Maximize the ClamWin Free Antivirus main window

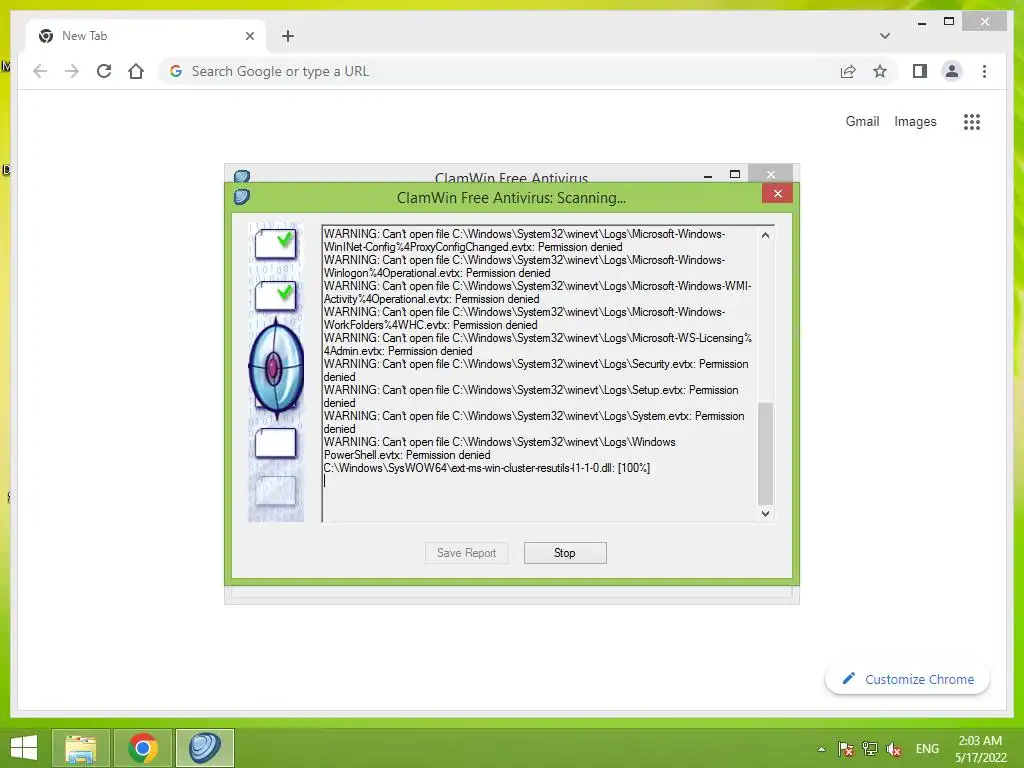click(735, 174)
